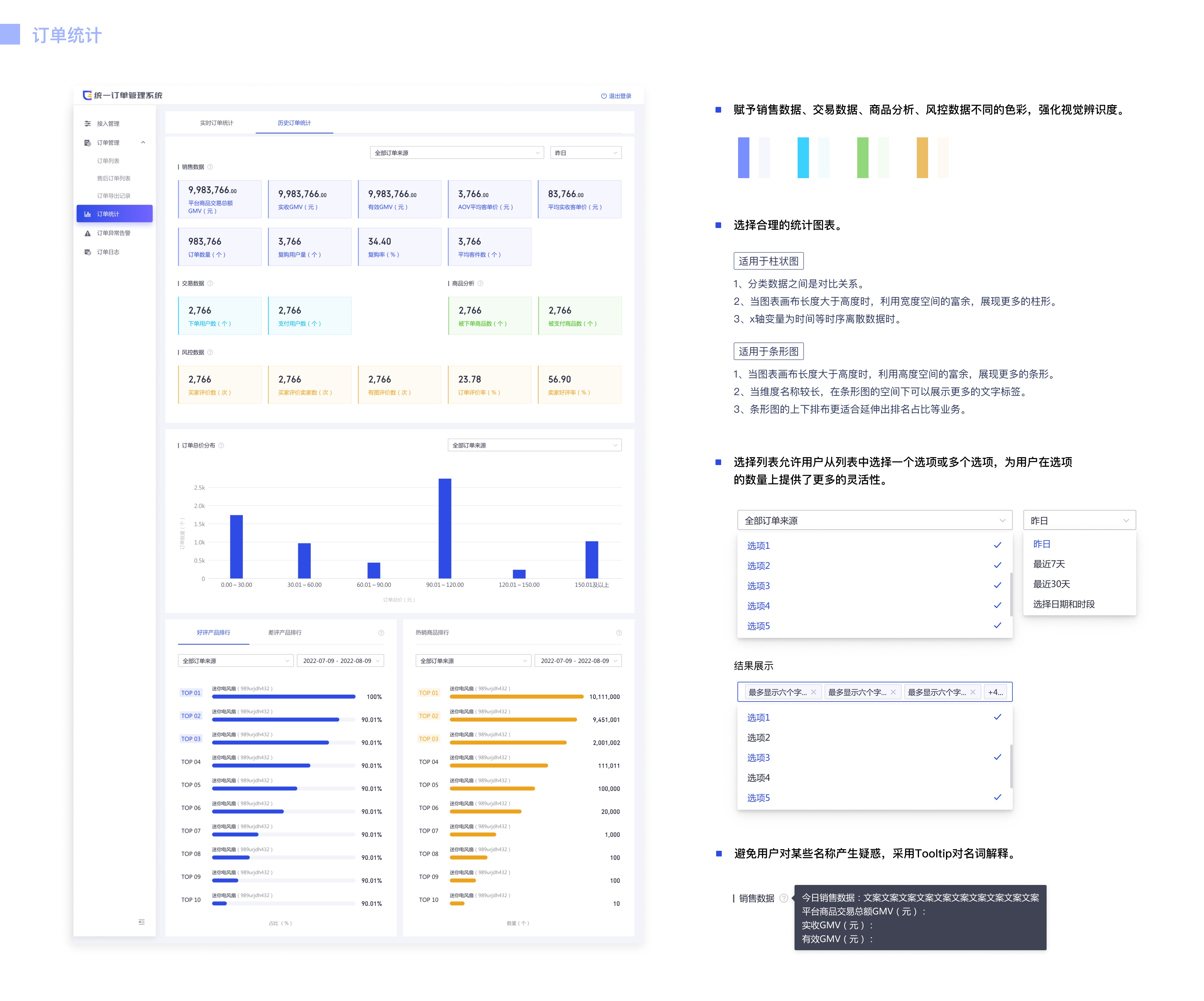
Task: Toggle 选项4 in results dropdown list
Action: [x=758, y=777]
